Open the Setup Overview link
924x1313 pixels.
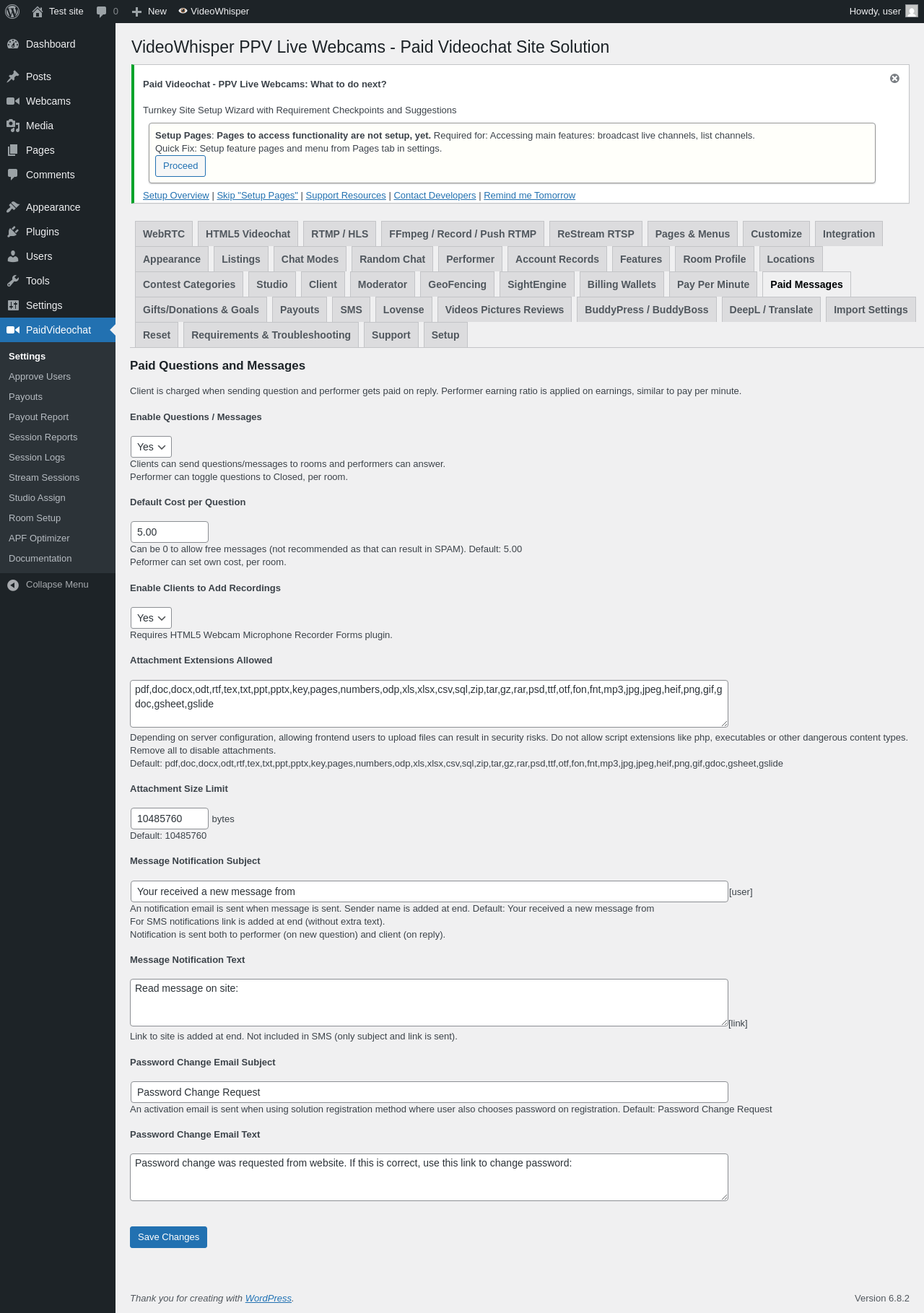(x=176, y=196)
